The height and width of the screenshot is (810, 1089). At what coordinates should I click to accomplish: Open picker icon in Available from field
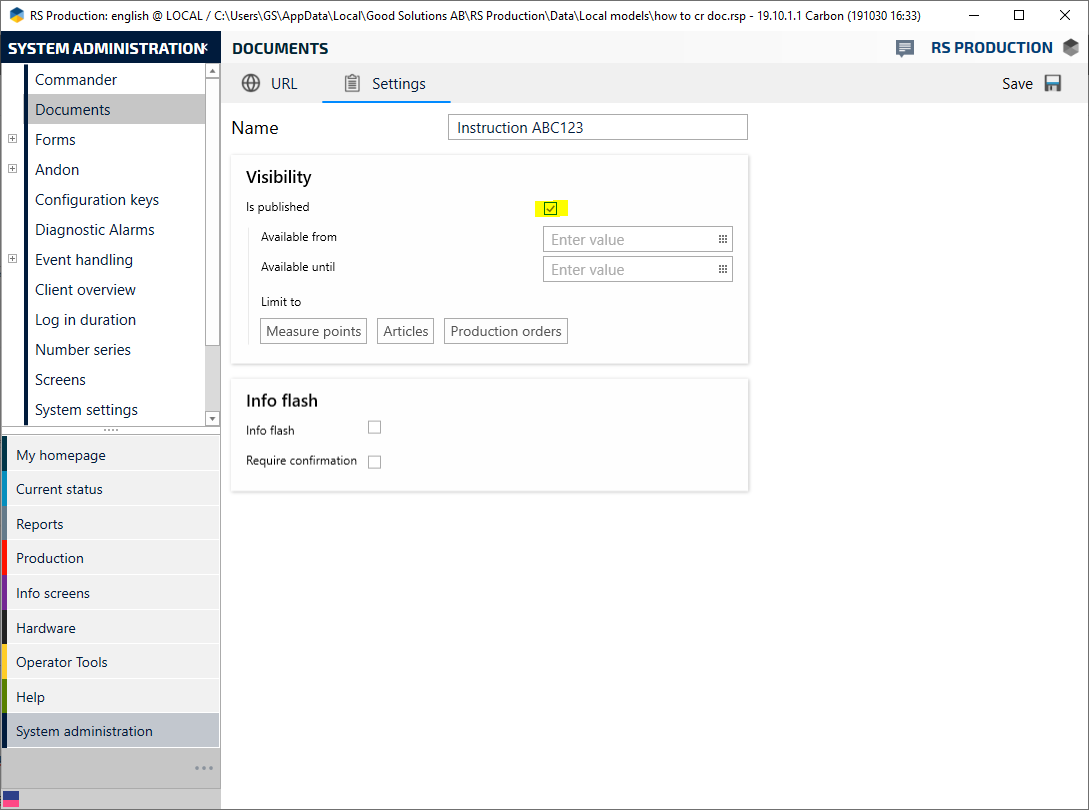pos(722,240)
